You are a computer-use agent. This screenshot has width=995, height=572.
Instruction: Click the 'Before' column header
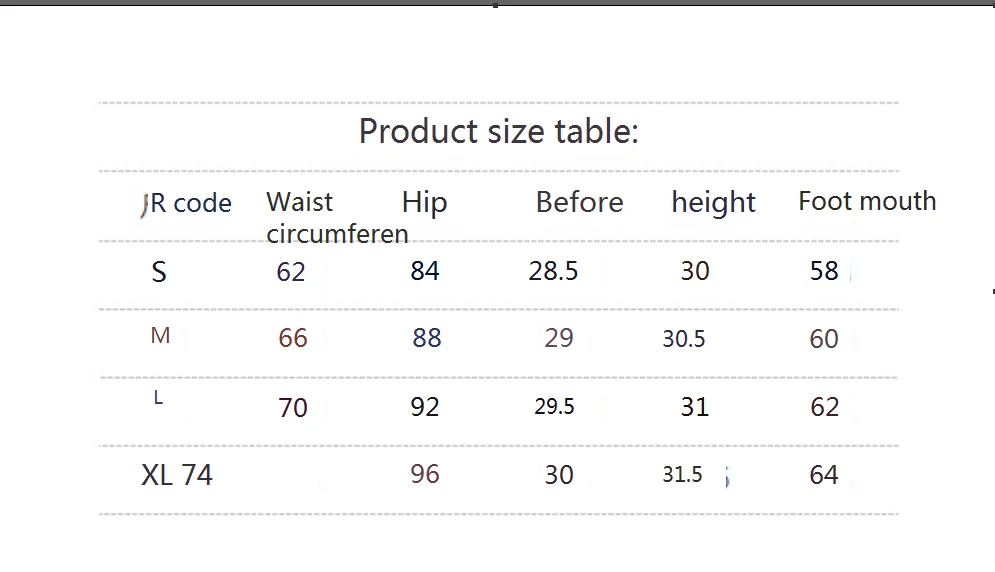[x=579, y=203]
